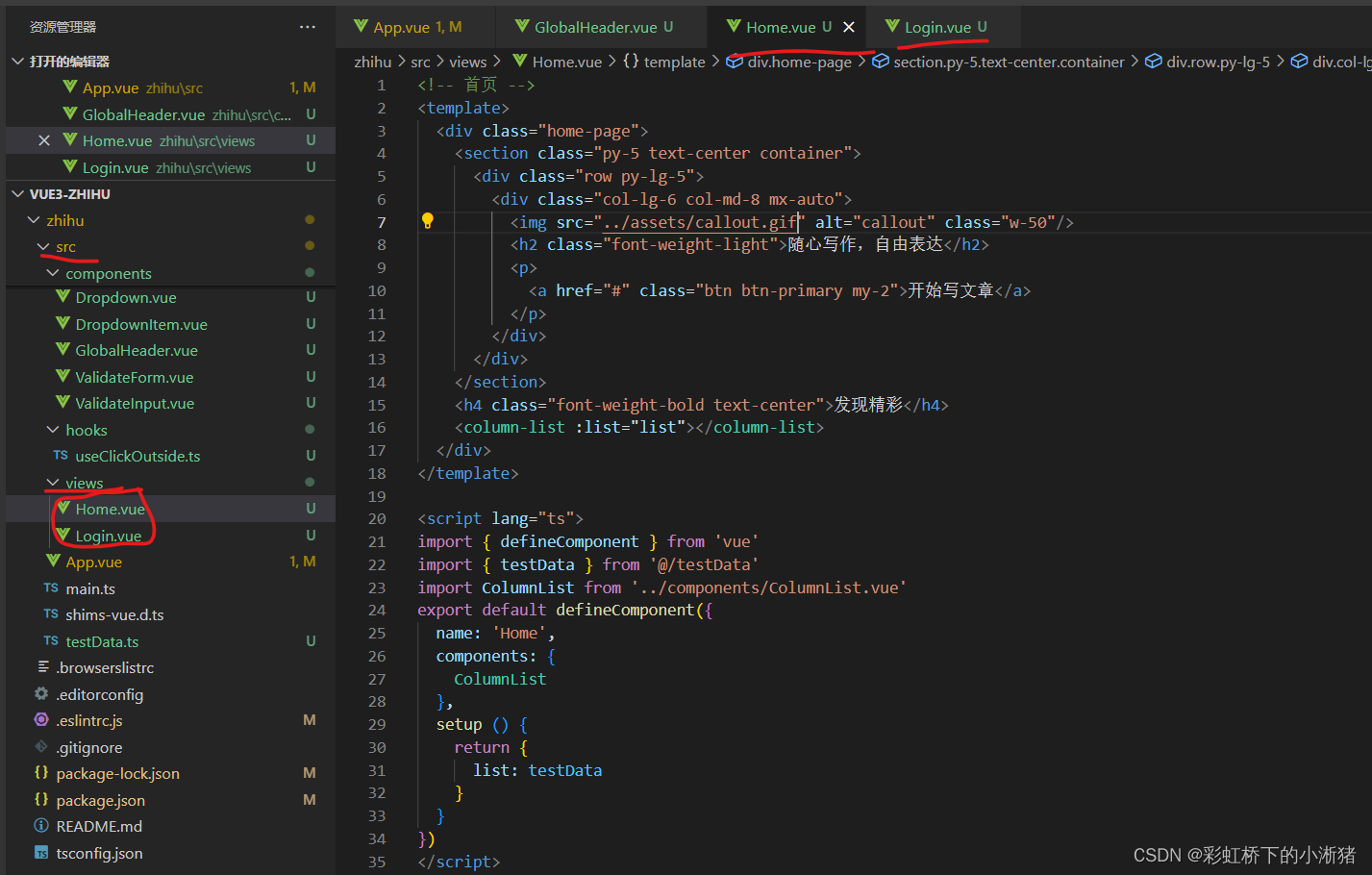The image size is (1372, 875).
Task: Click the 资源管理器 explorer title
Action: coord(62,27)
